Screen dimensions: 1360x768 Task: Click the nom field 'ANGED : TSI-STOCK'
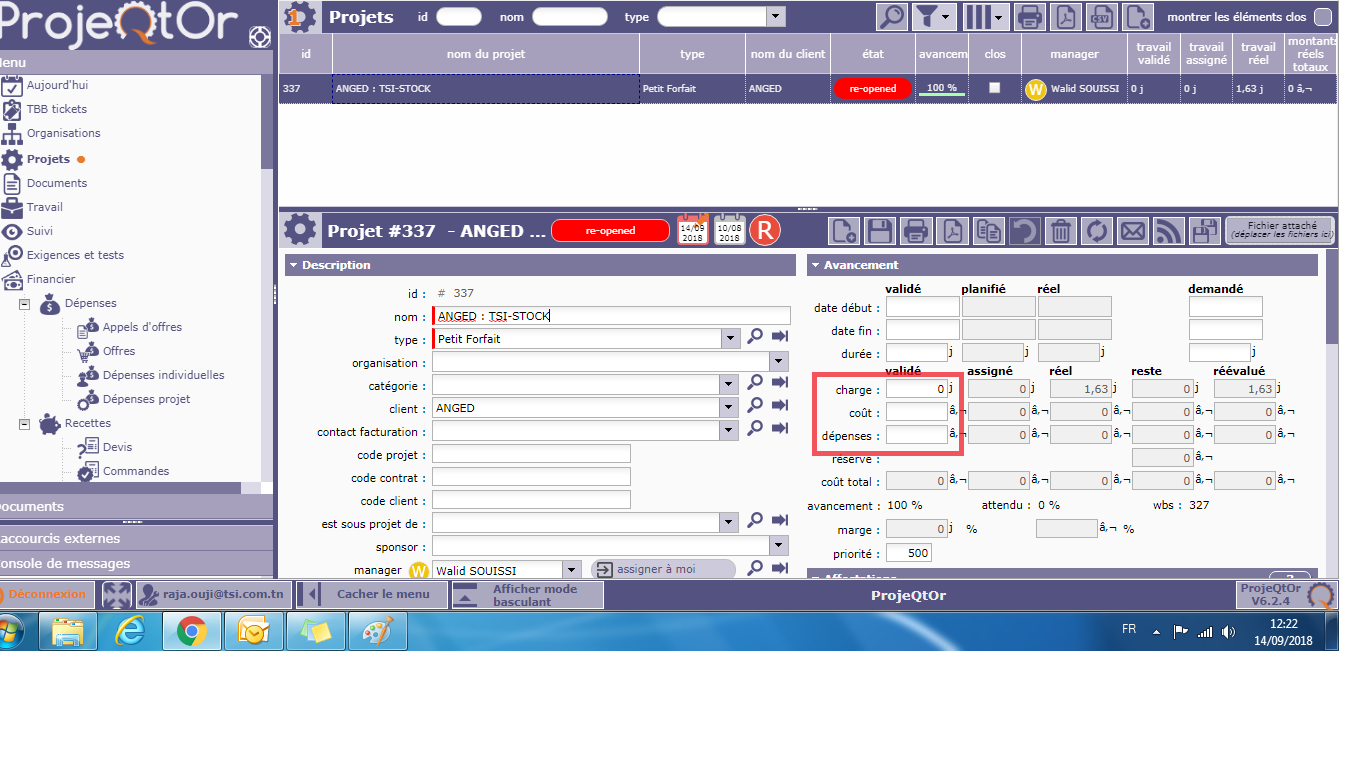pos(611,316)
